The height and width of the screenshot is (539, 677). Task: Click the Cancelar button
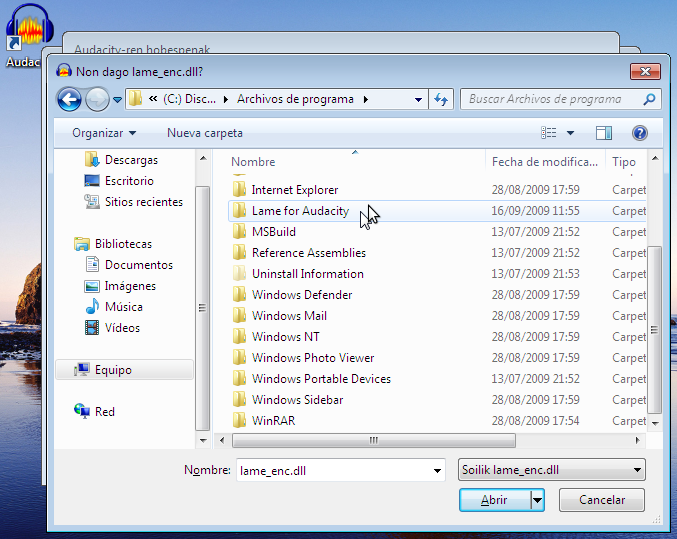pyautogui.click(x=602, y=500)
